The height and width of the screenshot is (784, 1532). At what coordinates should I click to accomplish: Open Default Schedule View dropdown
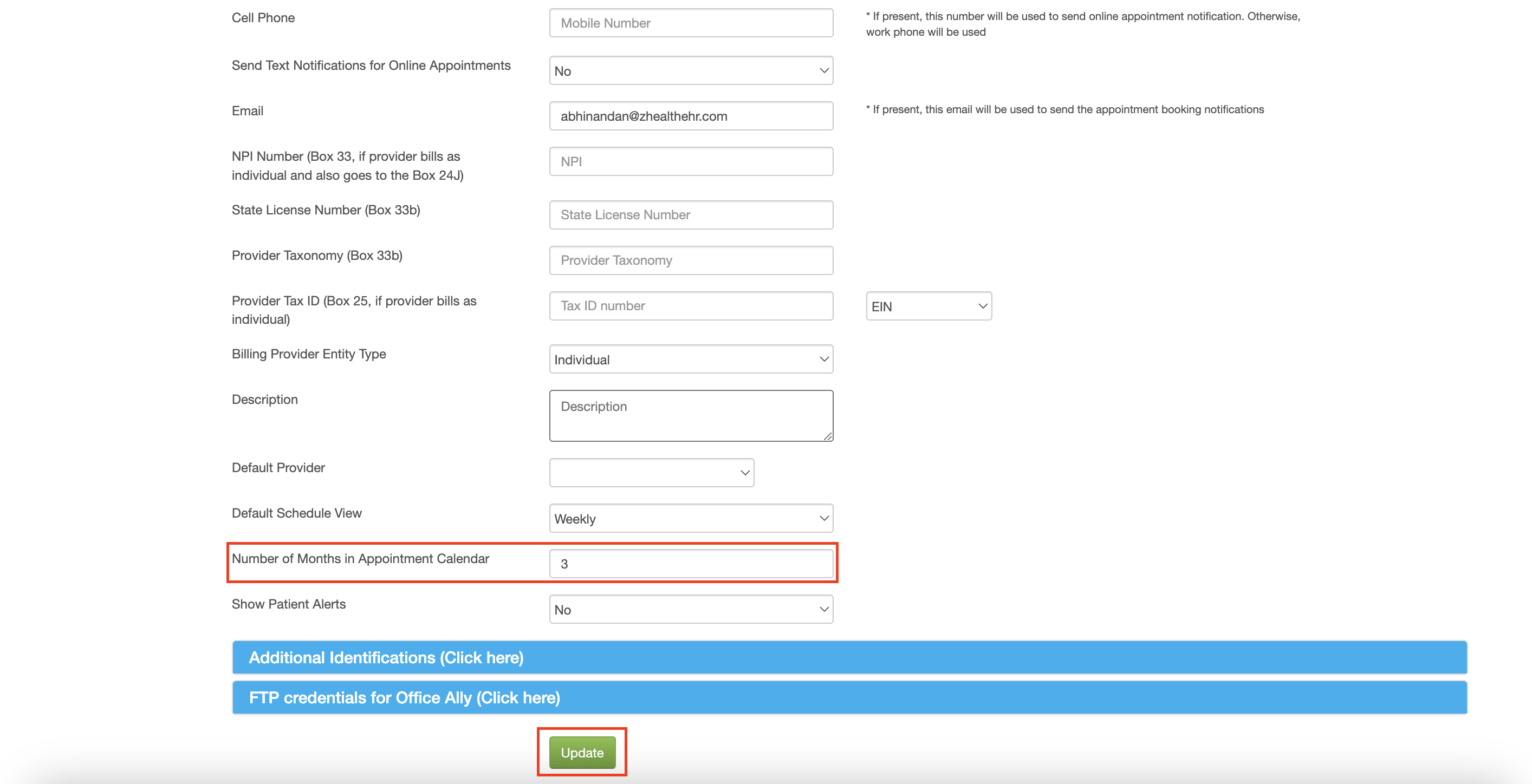click(691, 518)
